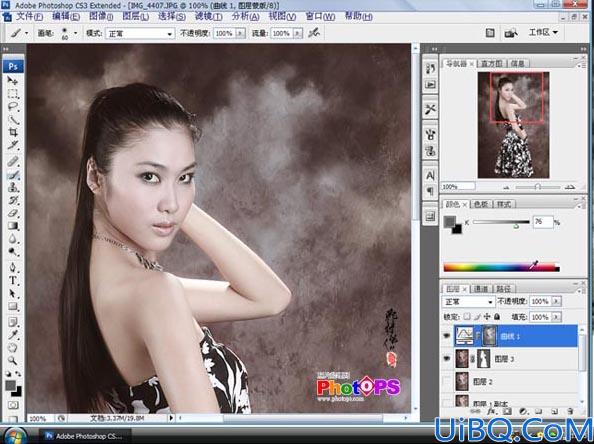Select the Crop tool

[13, 132]
